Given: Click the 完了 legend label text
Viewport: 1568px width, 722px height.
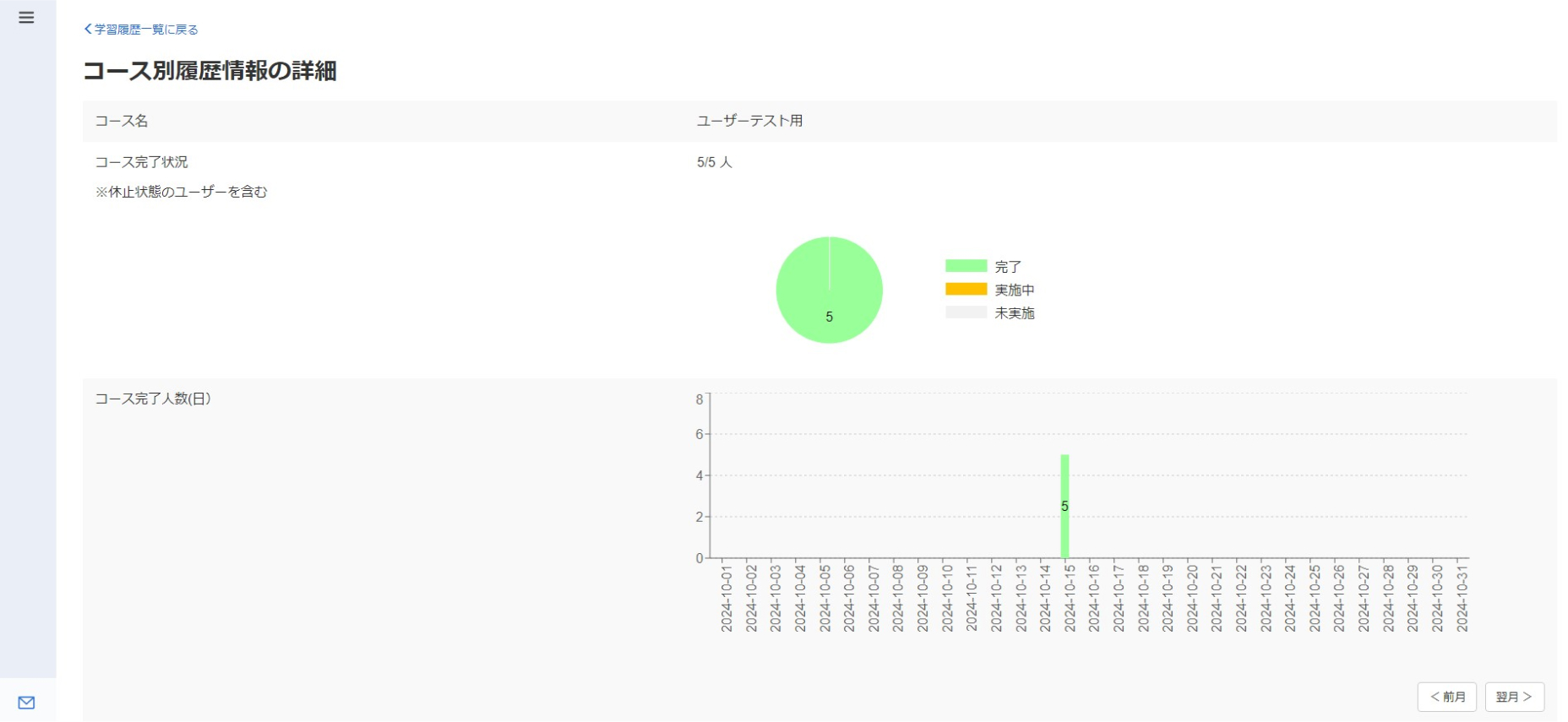Looking at the screenshot, I should [x=1008, y=267].
